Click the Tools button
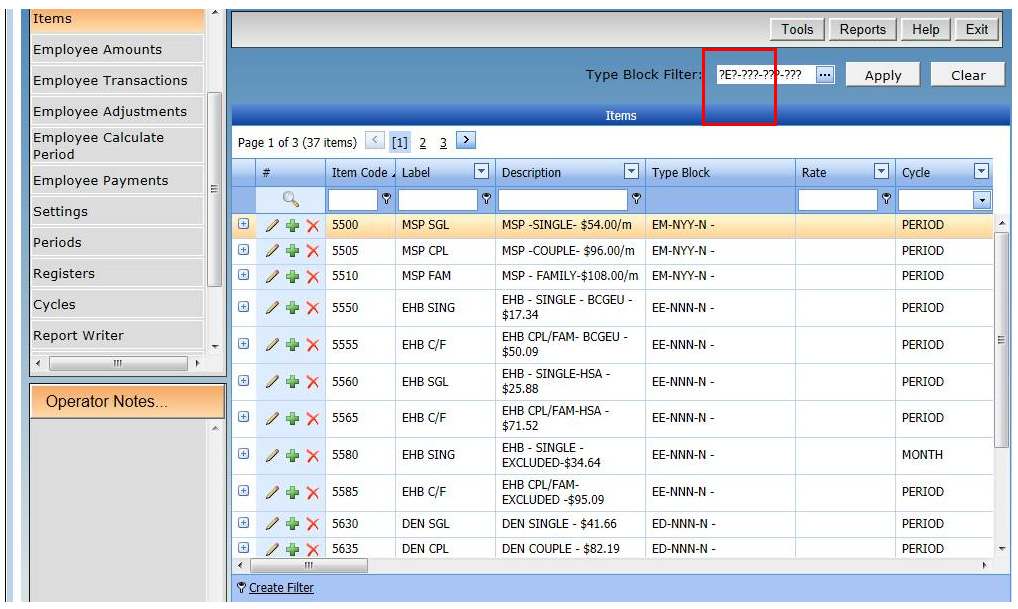 (797, 29)
